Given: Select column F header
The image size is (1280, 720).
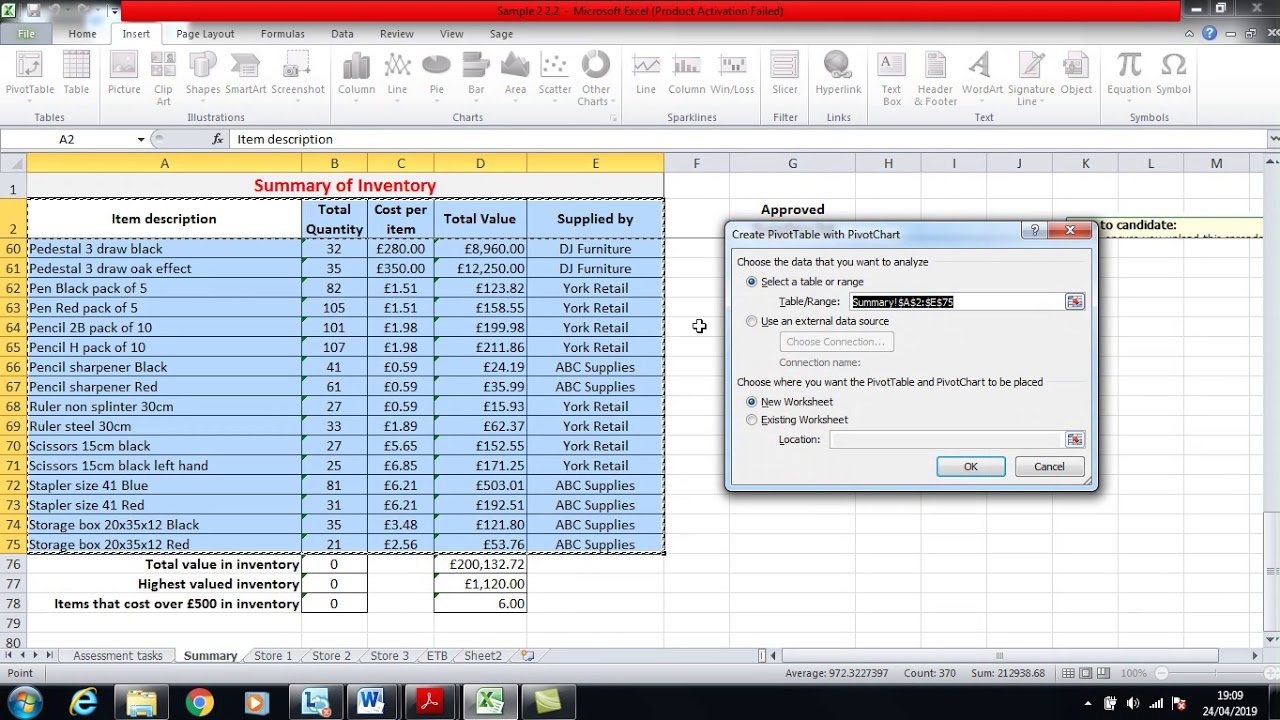Looking at the screenshot, I should 696,163.
